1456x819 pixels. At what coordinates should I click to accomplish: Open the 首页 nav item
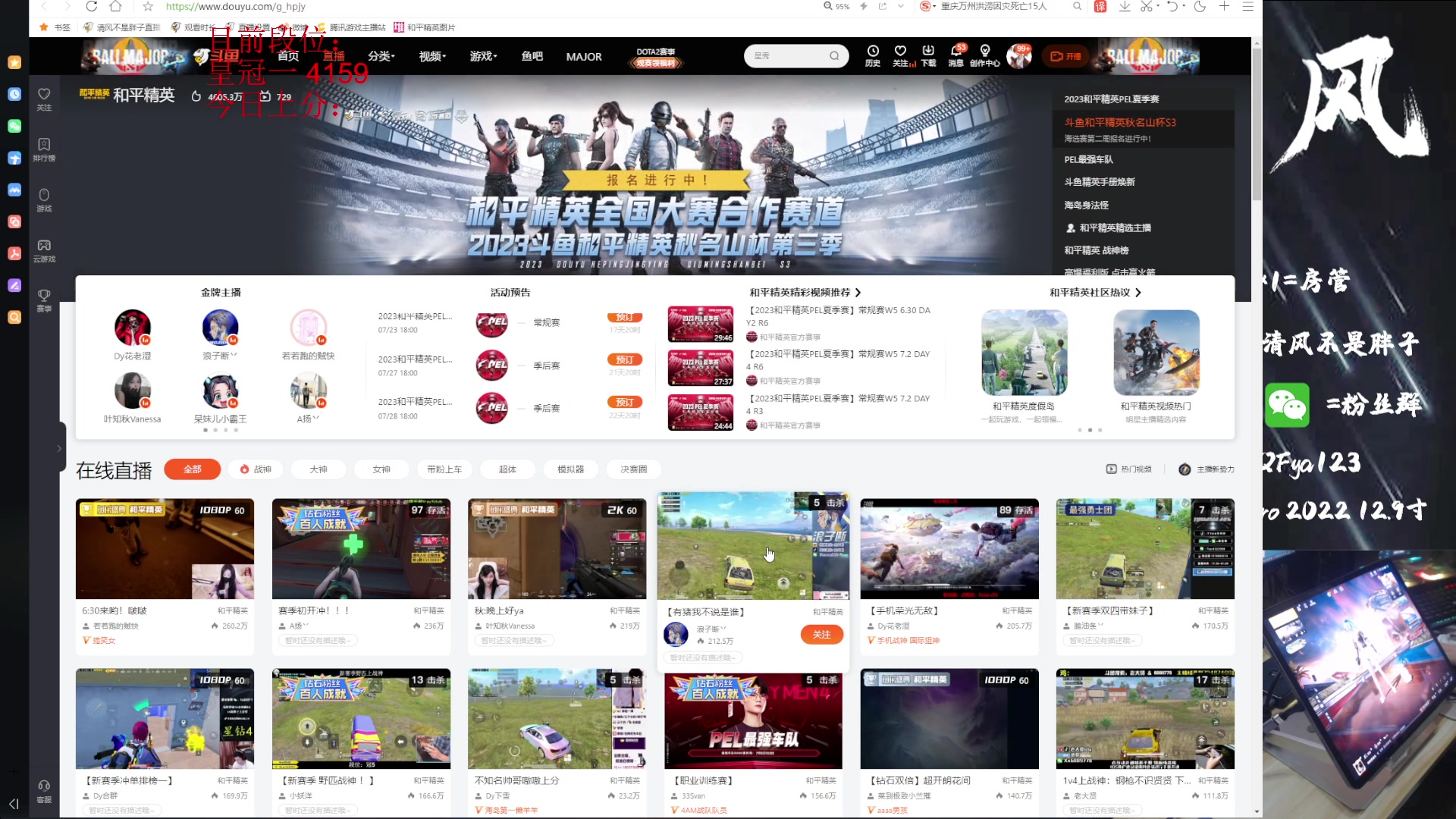coord(288,56)
